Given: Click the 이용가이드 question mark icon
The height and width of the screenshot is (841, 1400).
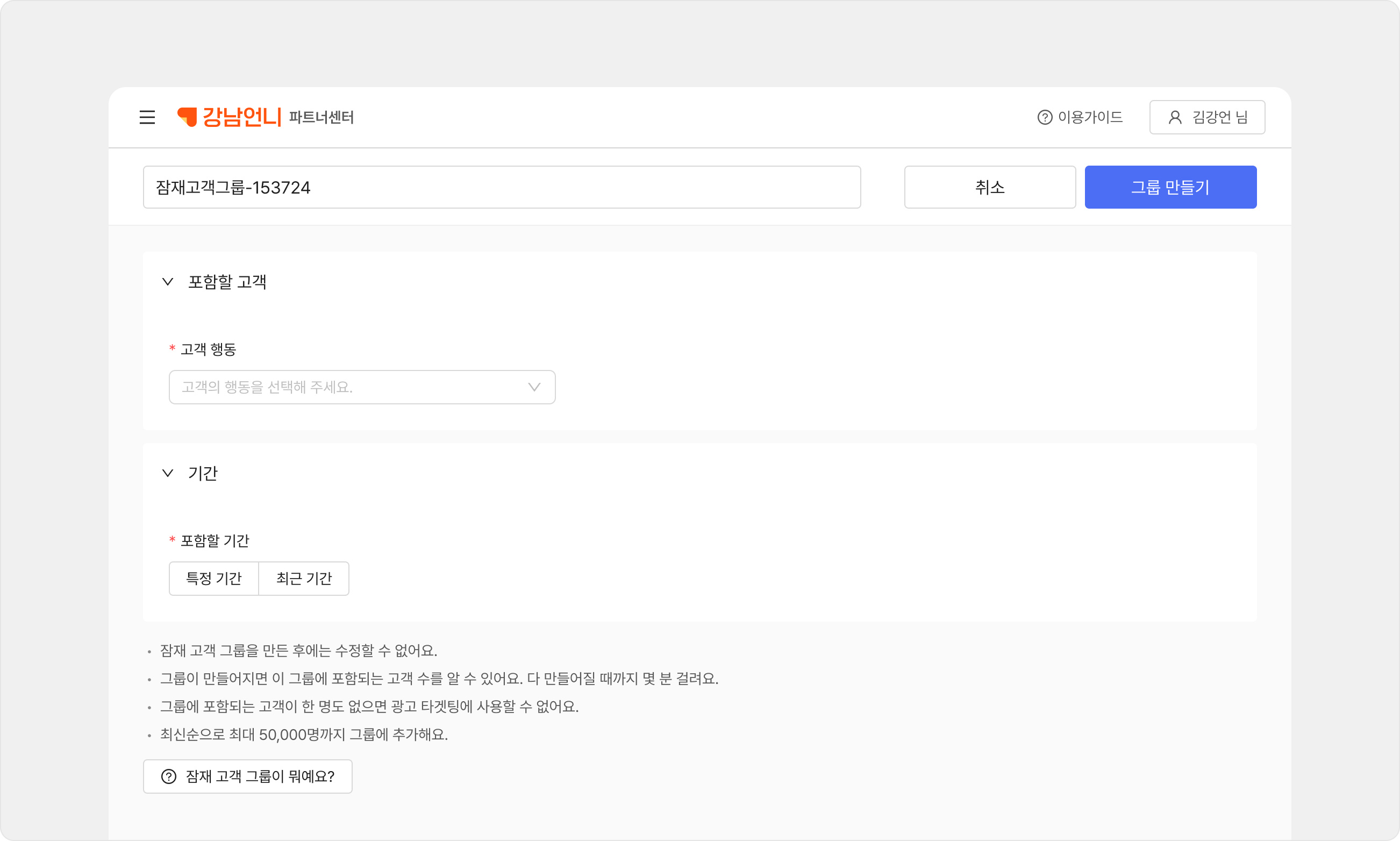Looking at the screenshot, I should coord(1044,117).
